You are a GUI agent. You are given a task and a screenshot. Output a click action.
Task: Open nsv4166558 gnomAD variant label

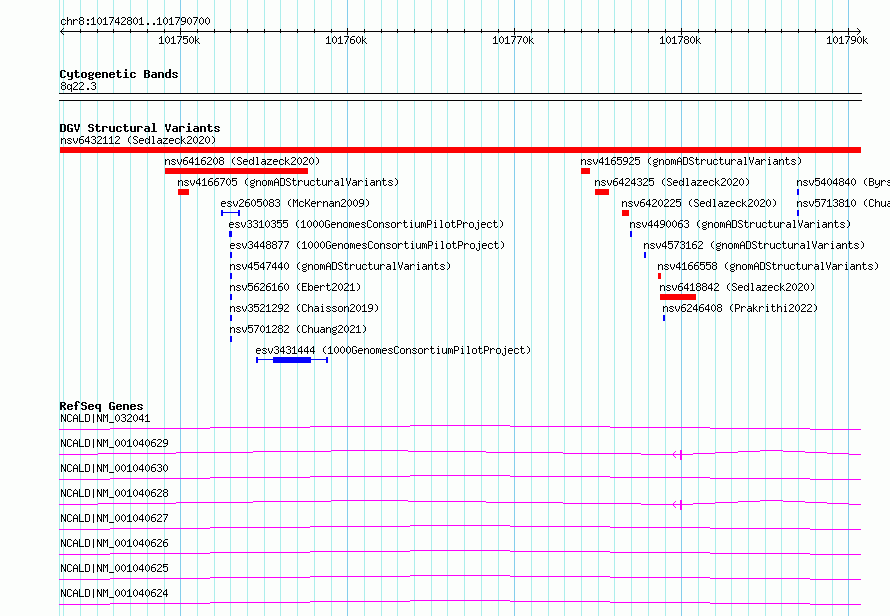768,266
